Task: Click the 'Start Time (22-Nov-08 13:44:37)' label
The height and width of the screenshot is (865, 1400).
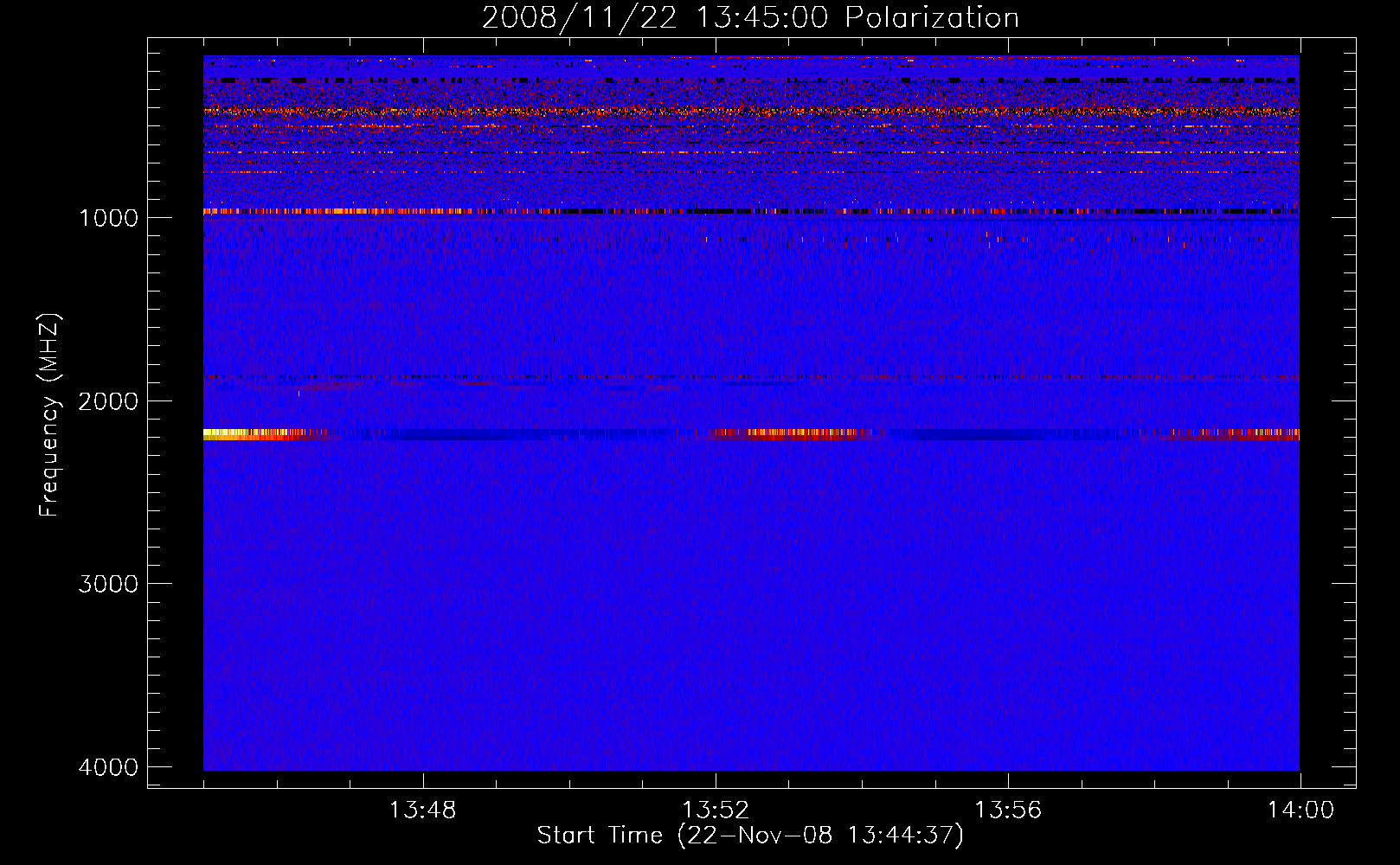Action: (x=750, y=836)
